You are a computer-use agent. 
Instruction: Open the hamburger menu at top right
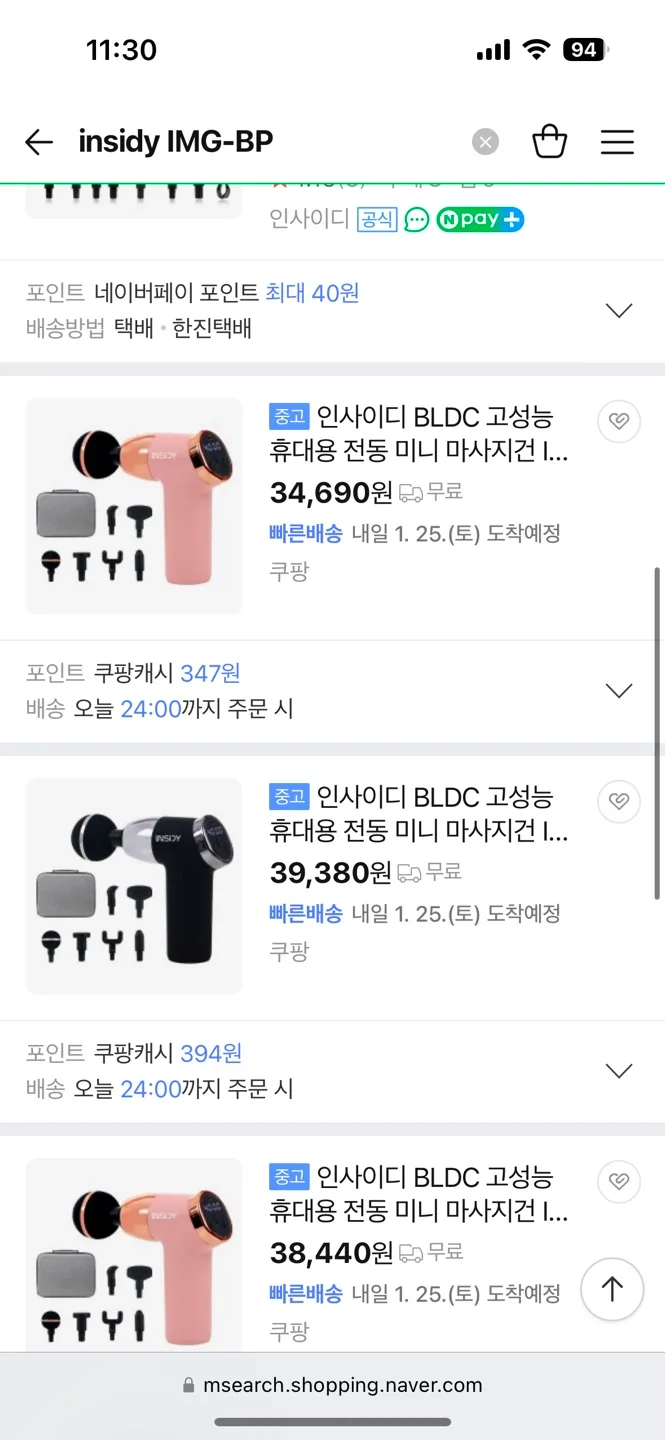click(x=617, y=141)
